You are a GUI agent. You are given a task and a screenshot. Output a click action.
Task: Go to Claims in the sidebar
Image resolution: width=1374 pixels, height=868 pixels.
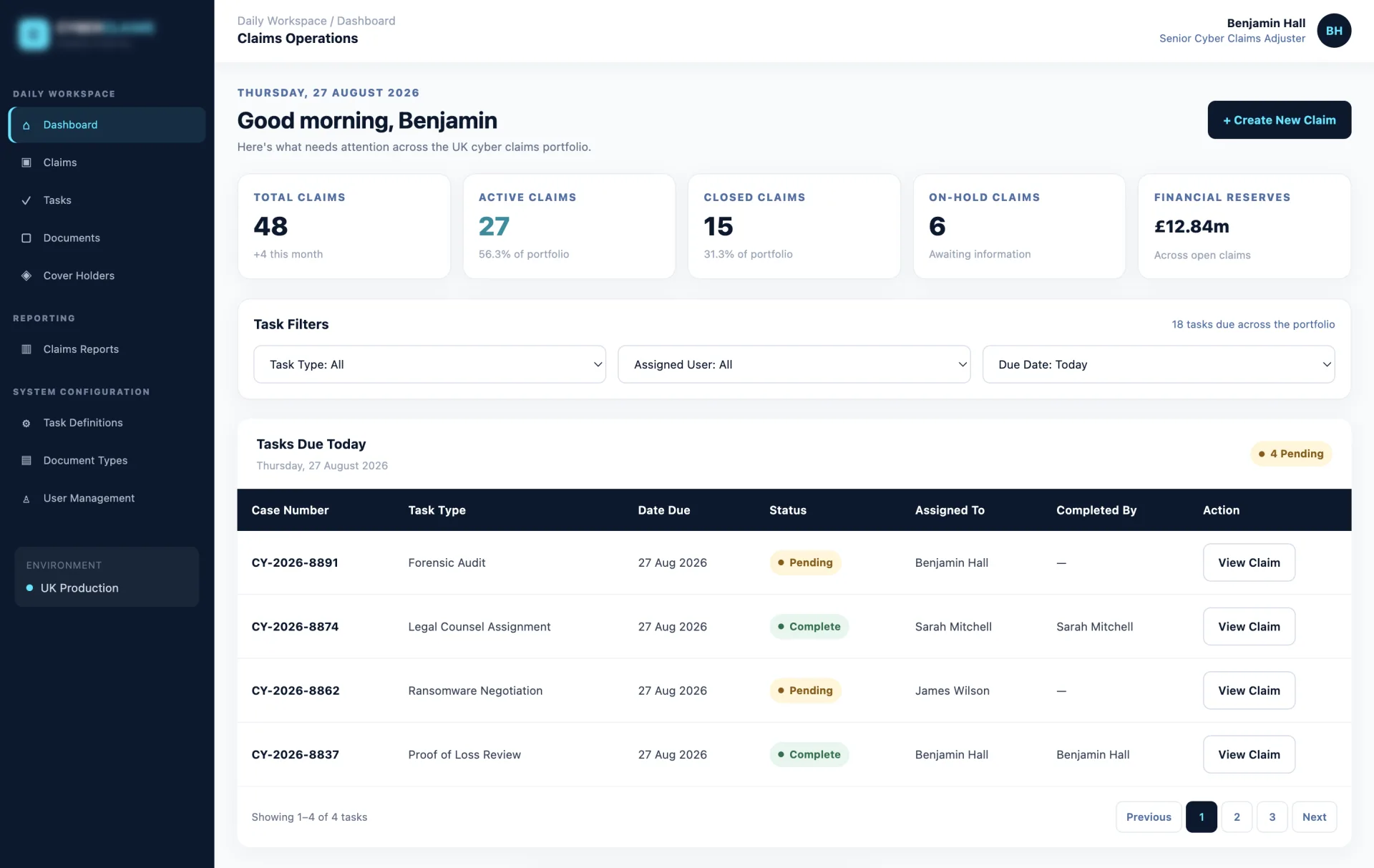point(107,162)
